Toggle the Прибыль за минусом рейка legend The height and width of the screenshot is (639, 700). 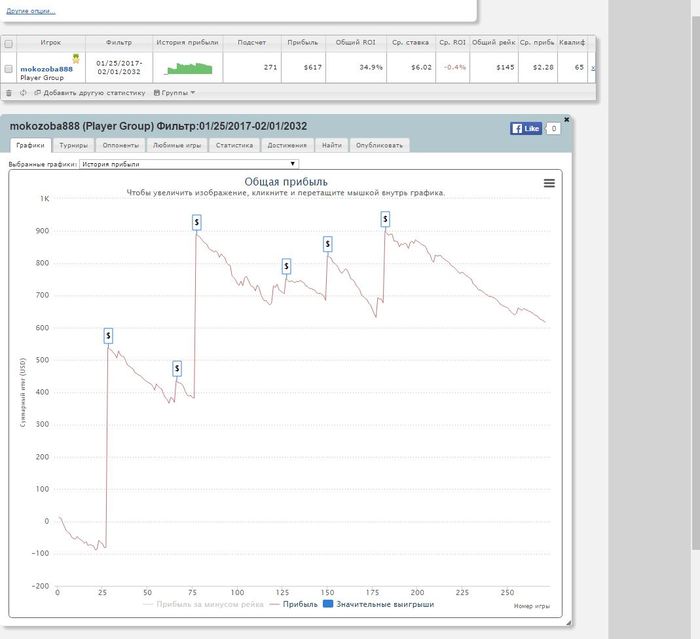(203, 604)
